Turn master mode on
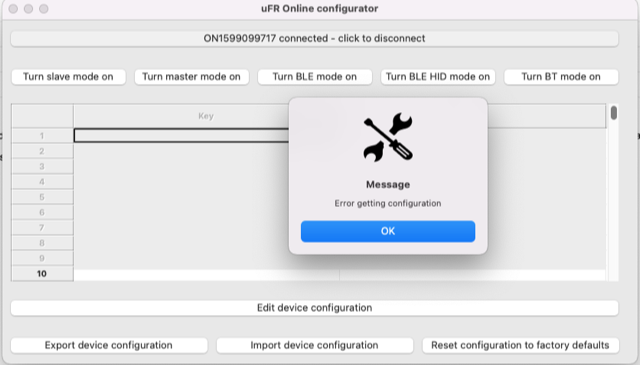 (x=192, y=77)
